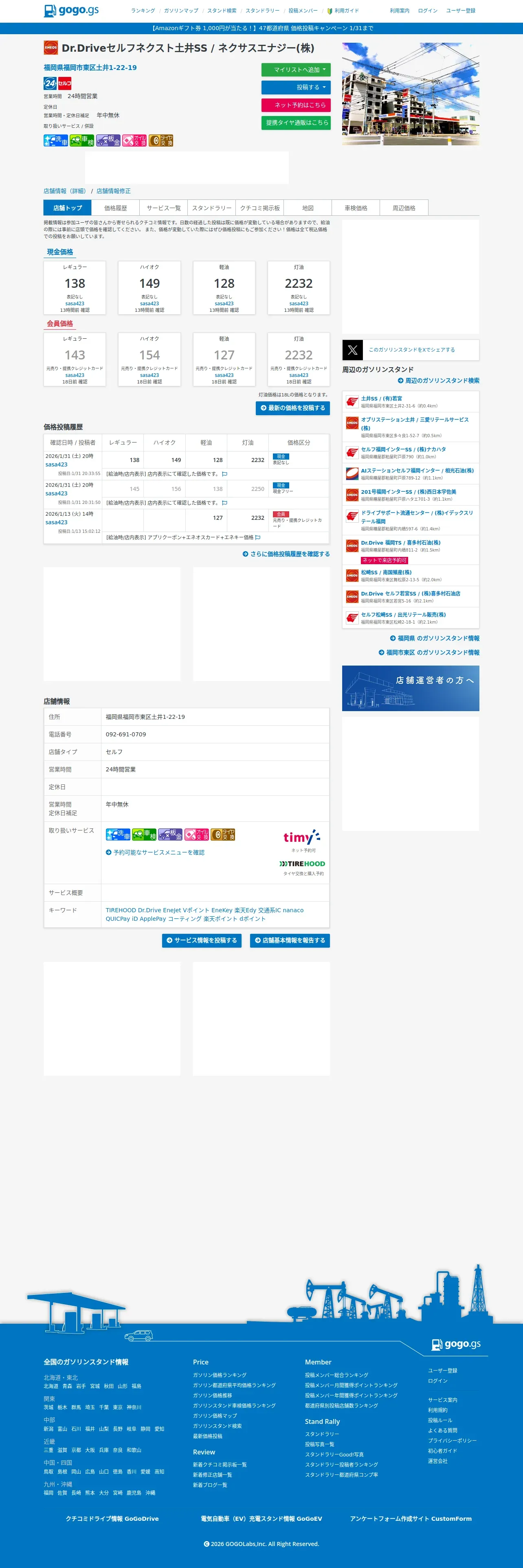Click 最新の価格を投稿する button
Image resolution: width=523 pixels, height=1568 pixels.
click(x=293, y=408)
